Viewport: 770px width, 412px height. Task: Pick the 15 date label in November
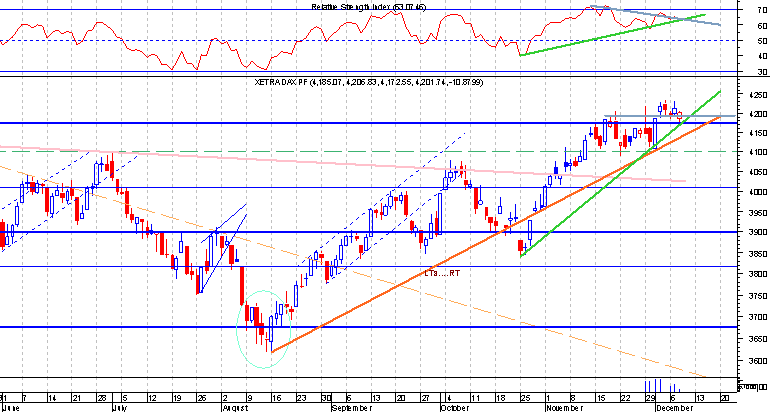[x=601, y=398]
